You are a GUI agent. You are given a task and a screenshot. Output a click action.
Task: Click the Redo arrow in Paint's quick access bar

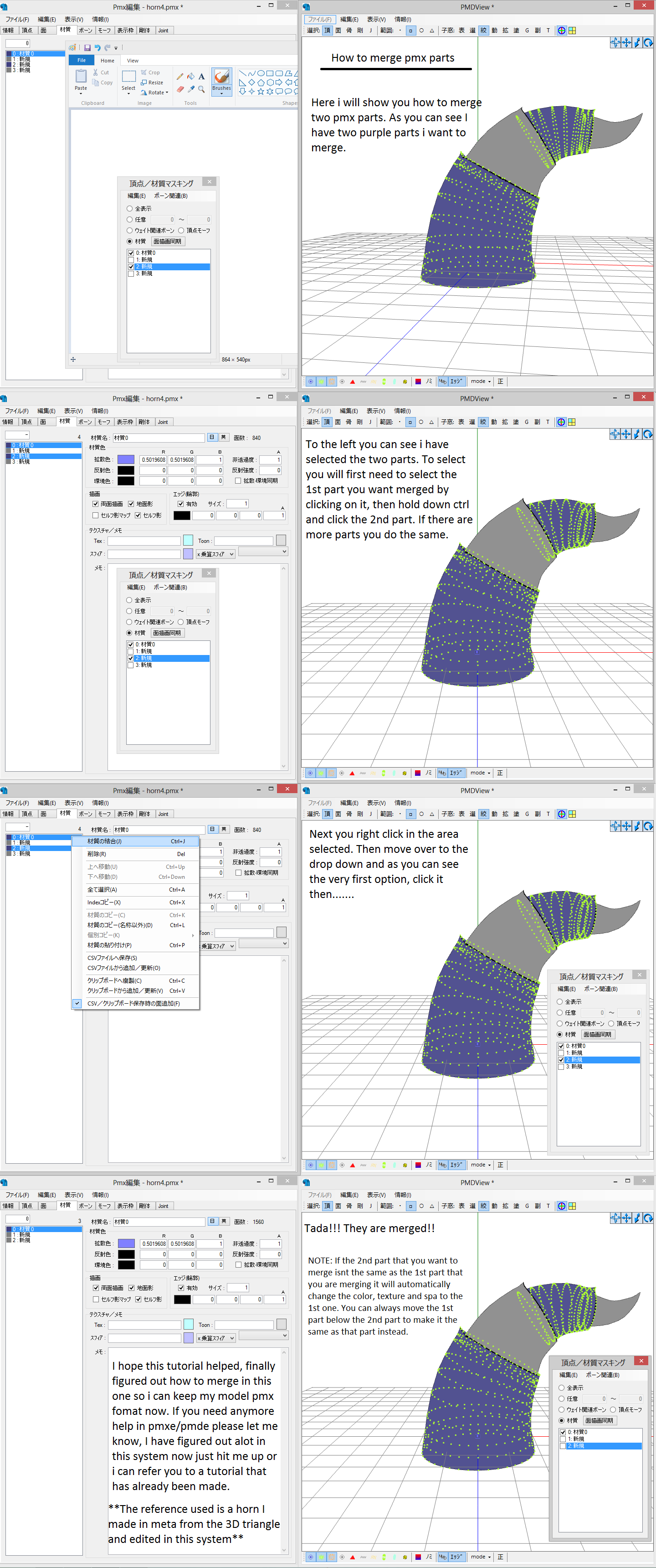(107, 47)
